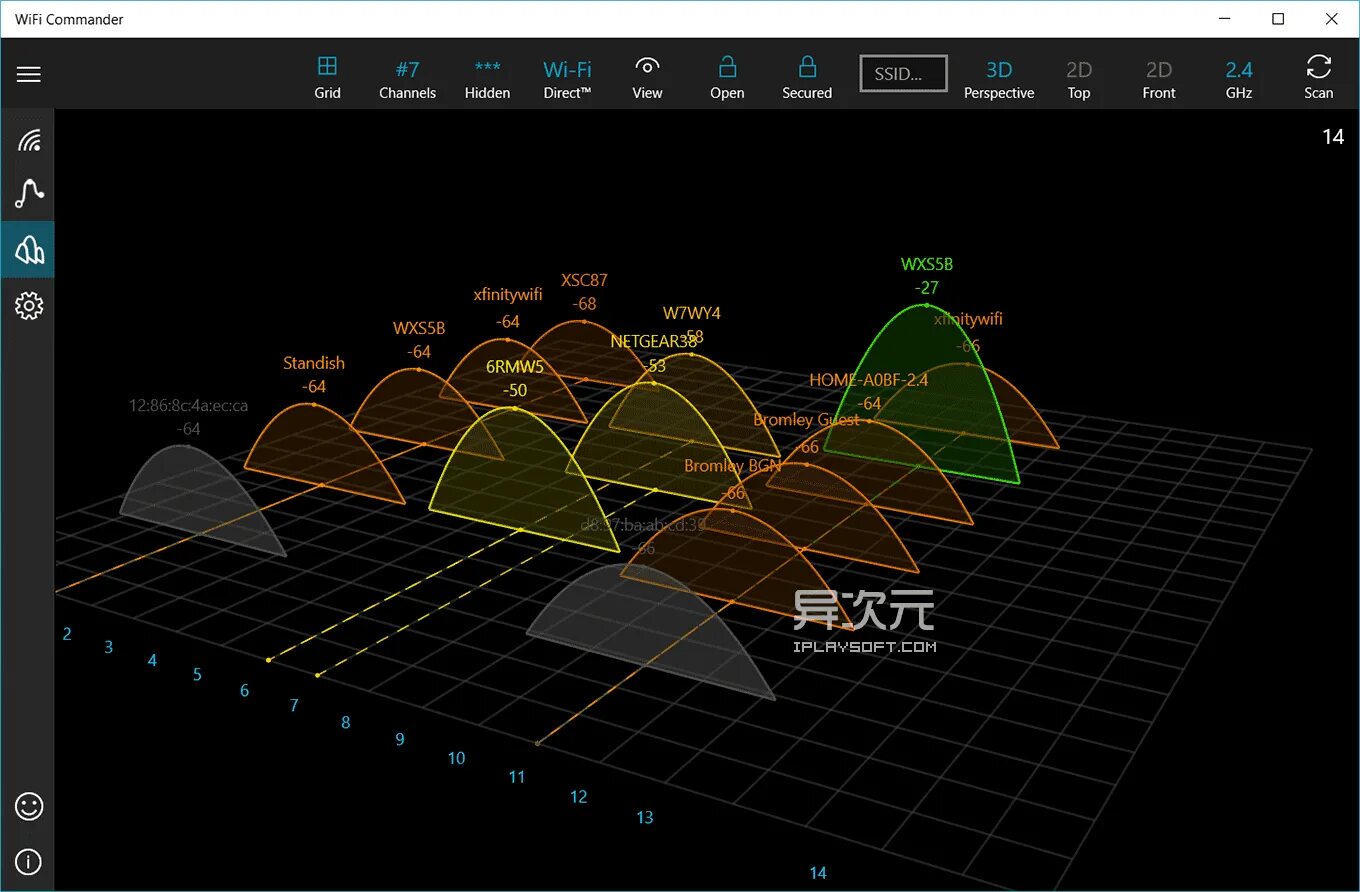Image resolution: width=1360 pixels, height=892 pixels.
Task: Toggle the Grid display
Action: (328, 78)
